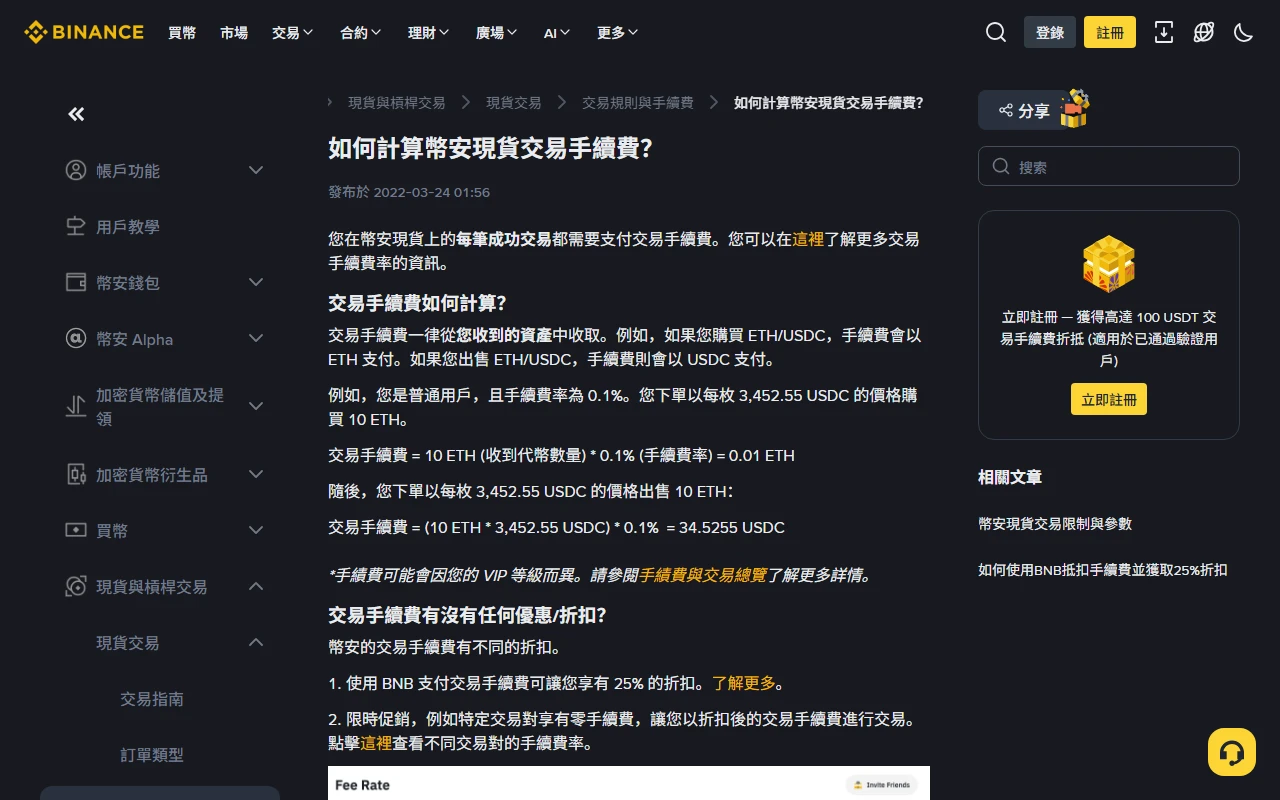Click the download app icon
This screenshot has height=800, width=1280.
point(1164,32)
